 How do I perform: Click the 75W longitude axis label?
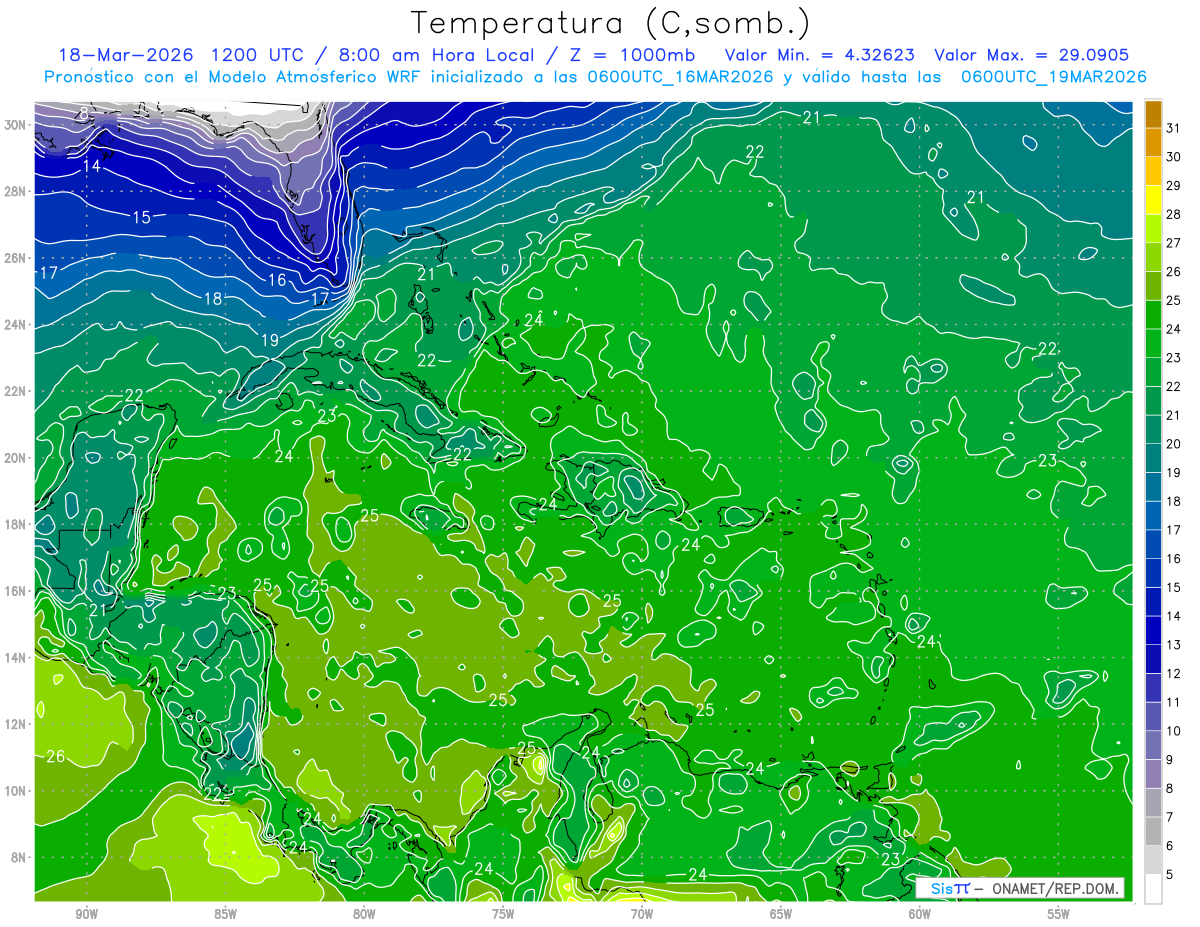click(503, 914)
